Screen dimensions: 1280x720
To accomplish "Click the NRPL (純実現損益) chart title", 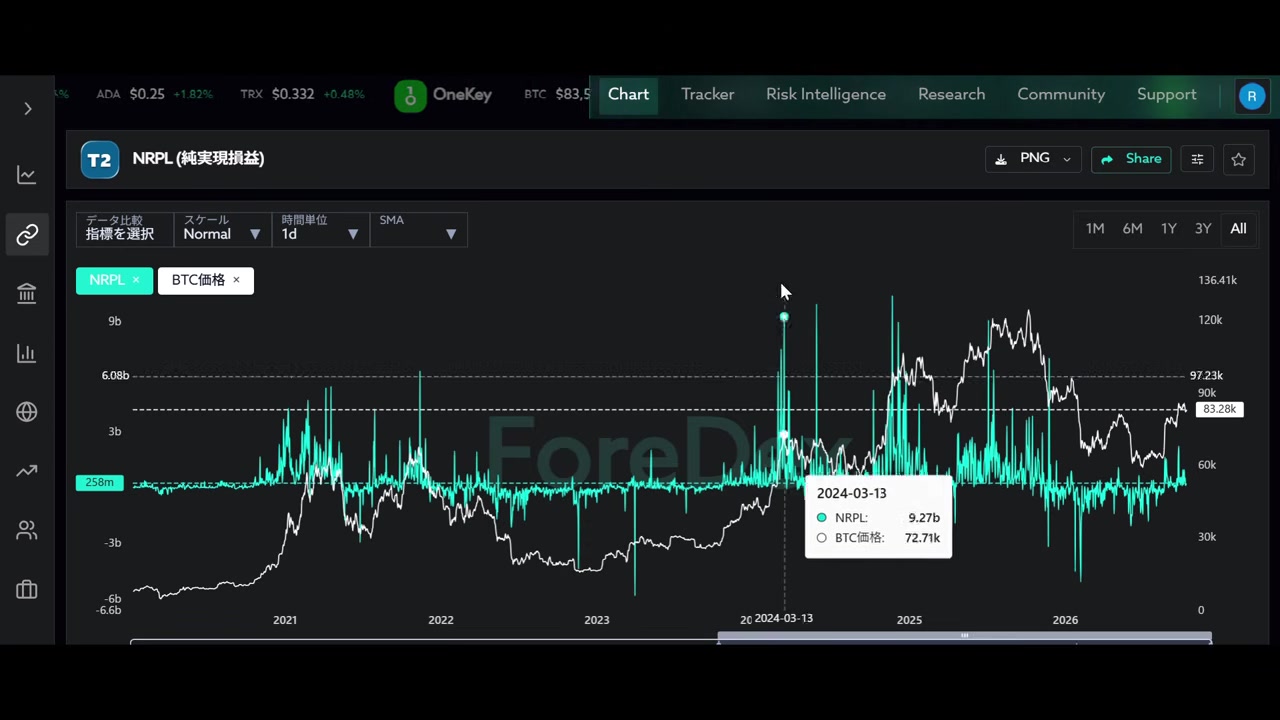I will pyautogui.click(x=198, y=159).
